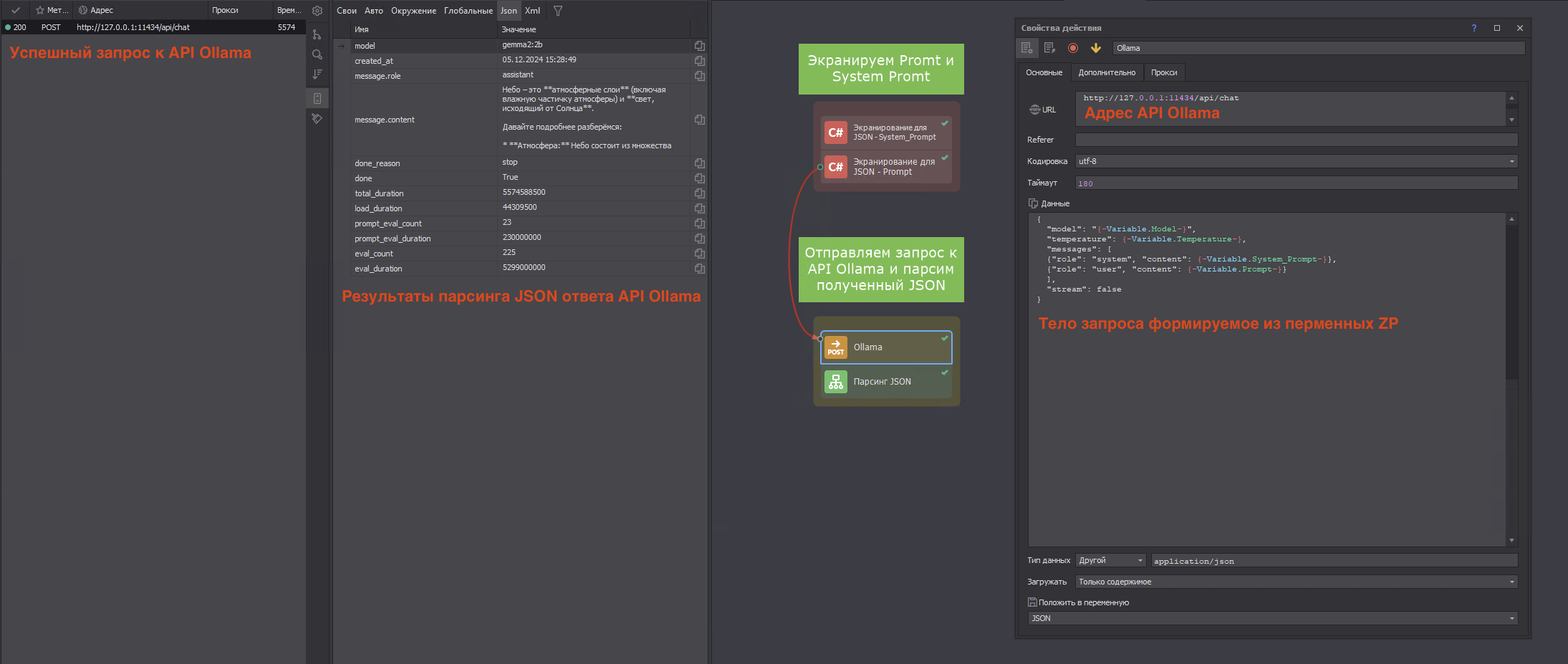Switch to the Глобальные tab
Viewport: 1568px width, 664px height.
[x=468, y=11]
